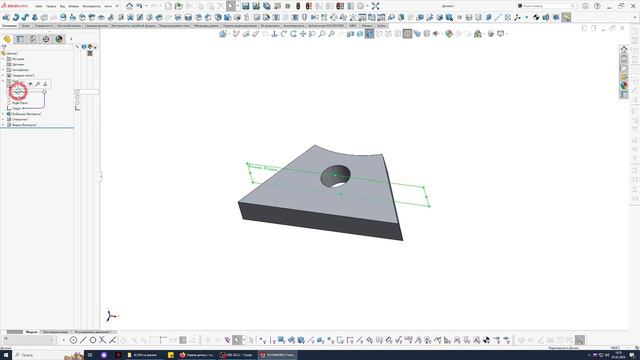Select Right Plane in the feature tree
The image size is (640, 360).
[20, 103]
